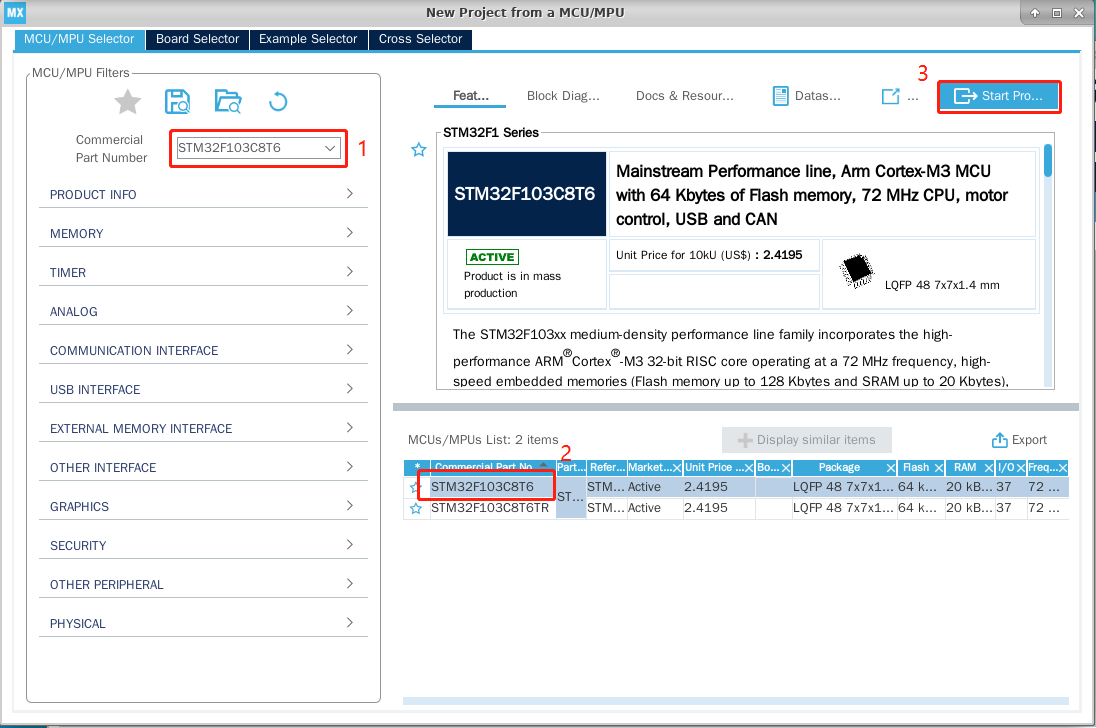Image resolution: width=1096 pixels, height=728 pixels.
Task: Switch to Example Selector tab
Action: click(308, 39)
